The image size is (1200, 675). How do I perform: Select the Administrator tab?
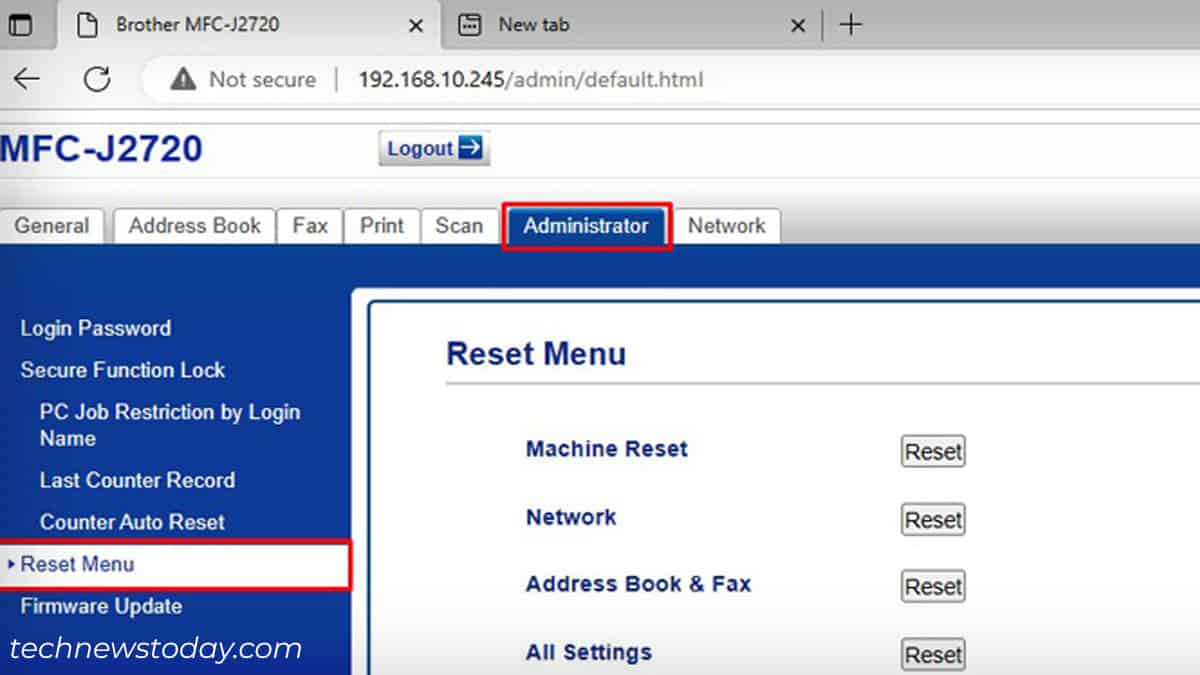(x=586, y=226)
